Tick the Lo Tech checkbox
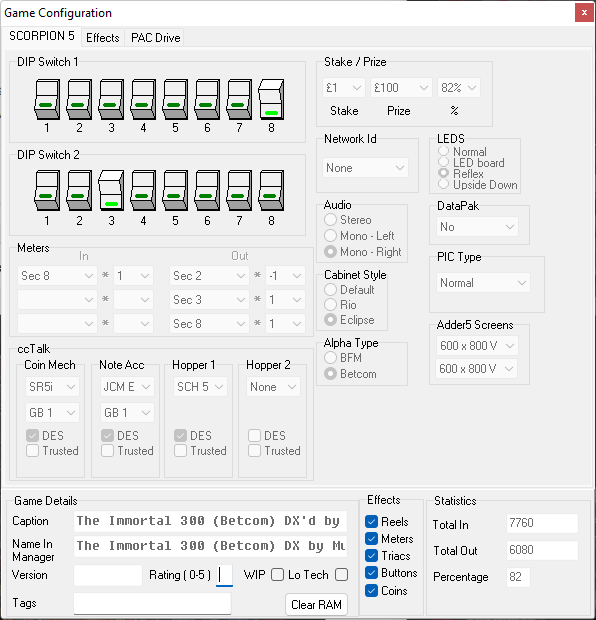Viewport: 596px width, 620px height. tap(341, 575)
